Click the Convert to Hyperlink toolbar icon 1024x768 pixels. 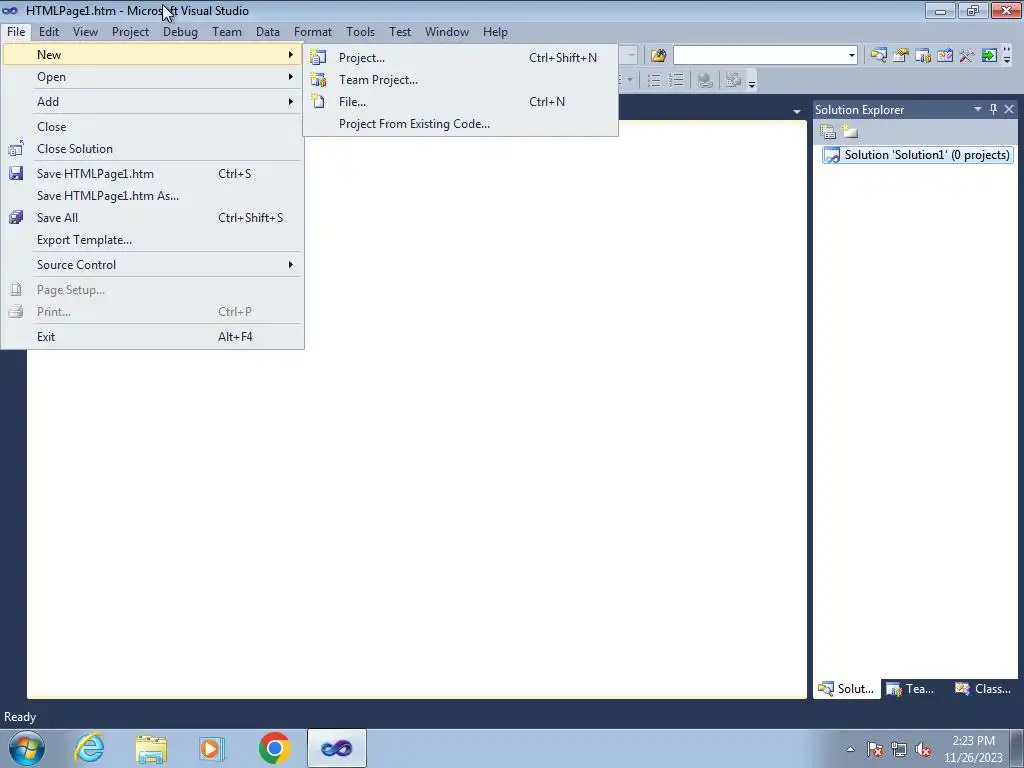click(x=705, y=80)
